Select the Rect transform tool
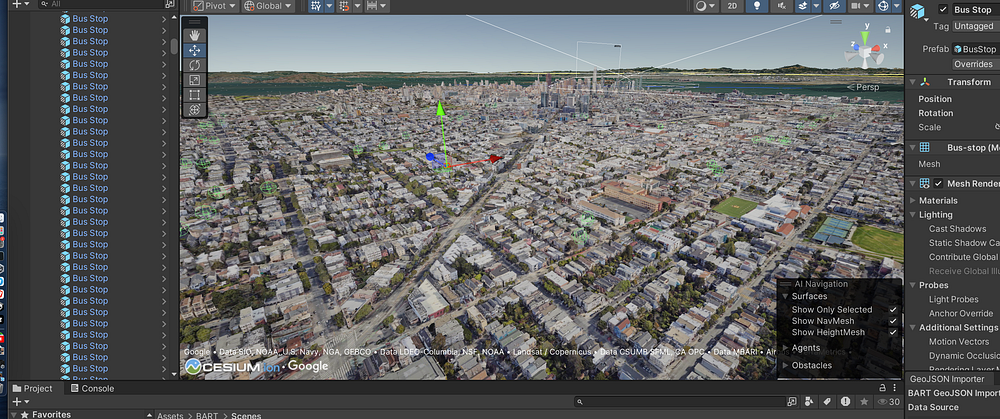 (194, 95)
